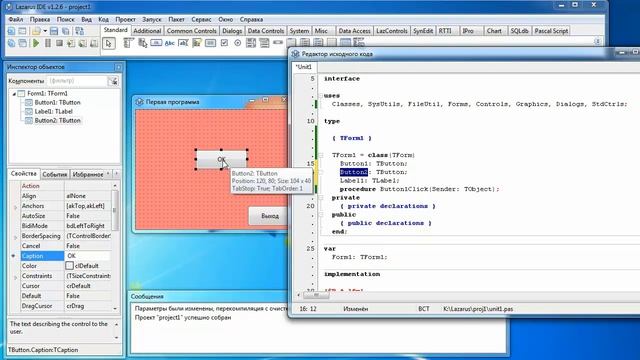Pick TCheckBox component from Standard palette

click(x=224, y=42)
